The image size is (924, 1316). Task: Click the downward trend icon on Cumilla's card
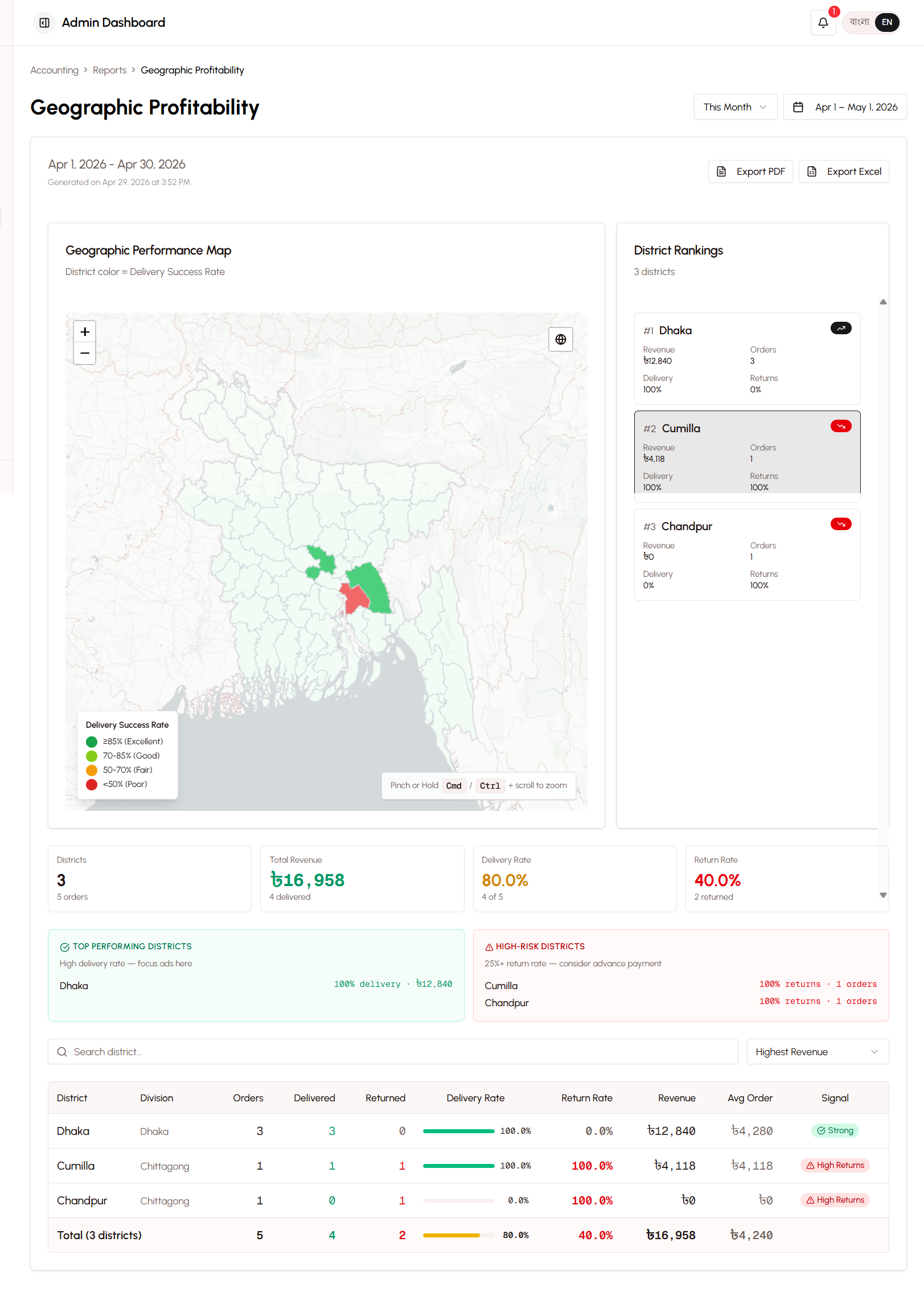coord(840,426)
